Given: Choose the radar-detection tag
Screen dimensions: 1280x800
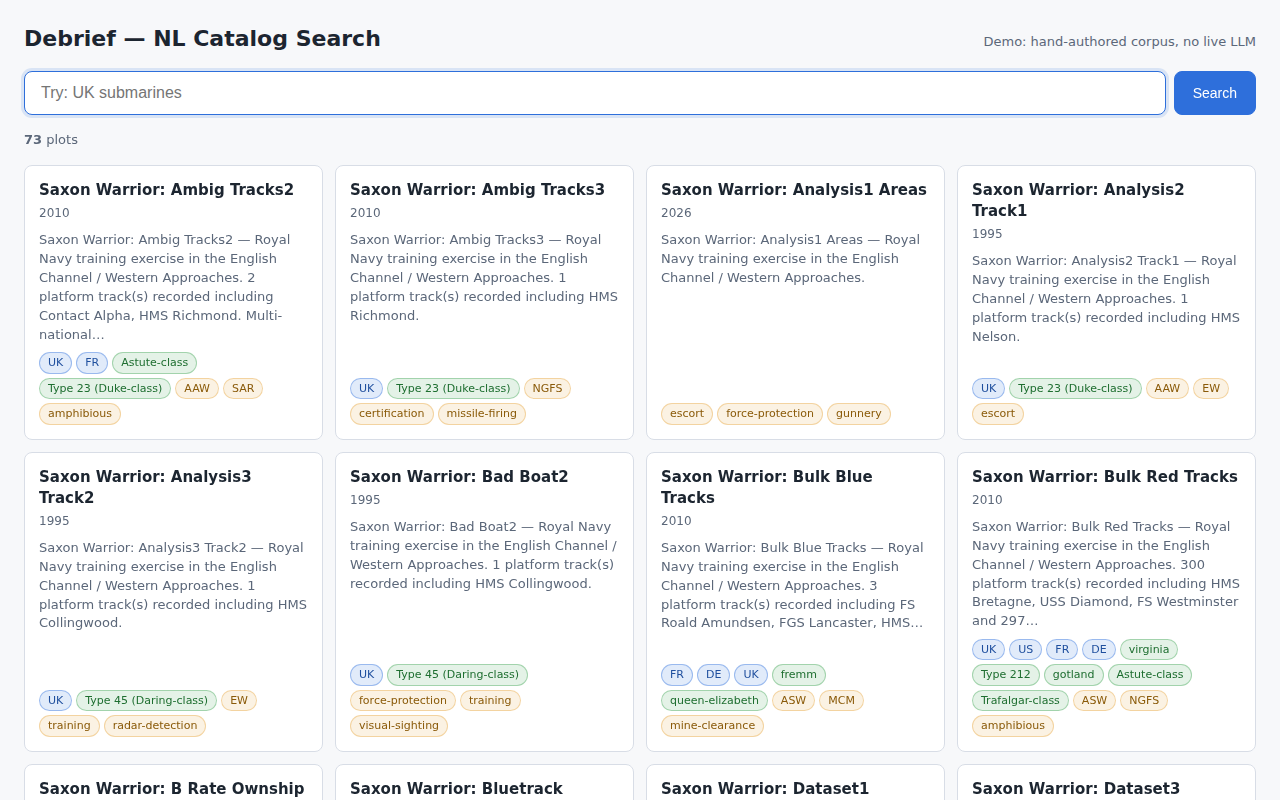Looking at the screenshot, I should [x=155, y=726].
